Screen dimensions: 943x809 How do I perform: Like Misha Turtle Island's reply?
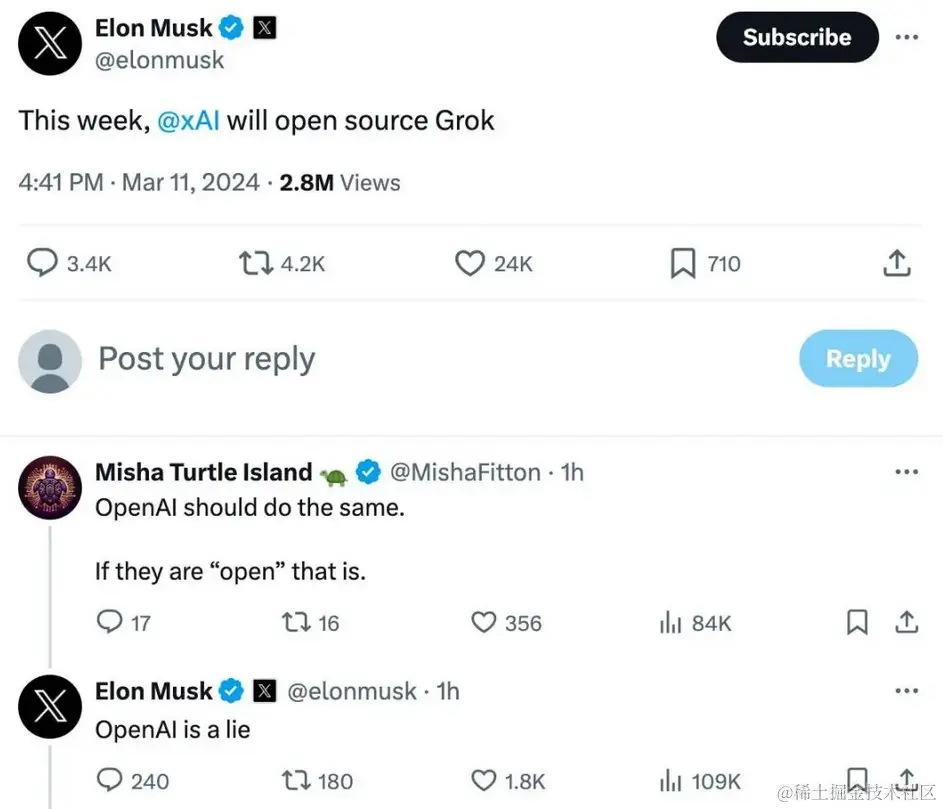pos(484,622)
